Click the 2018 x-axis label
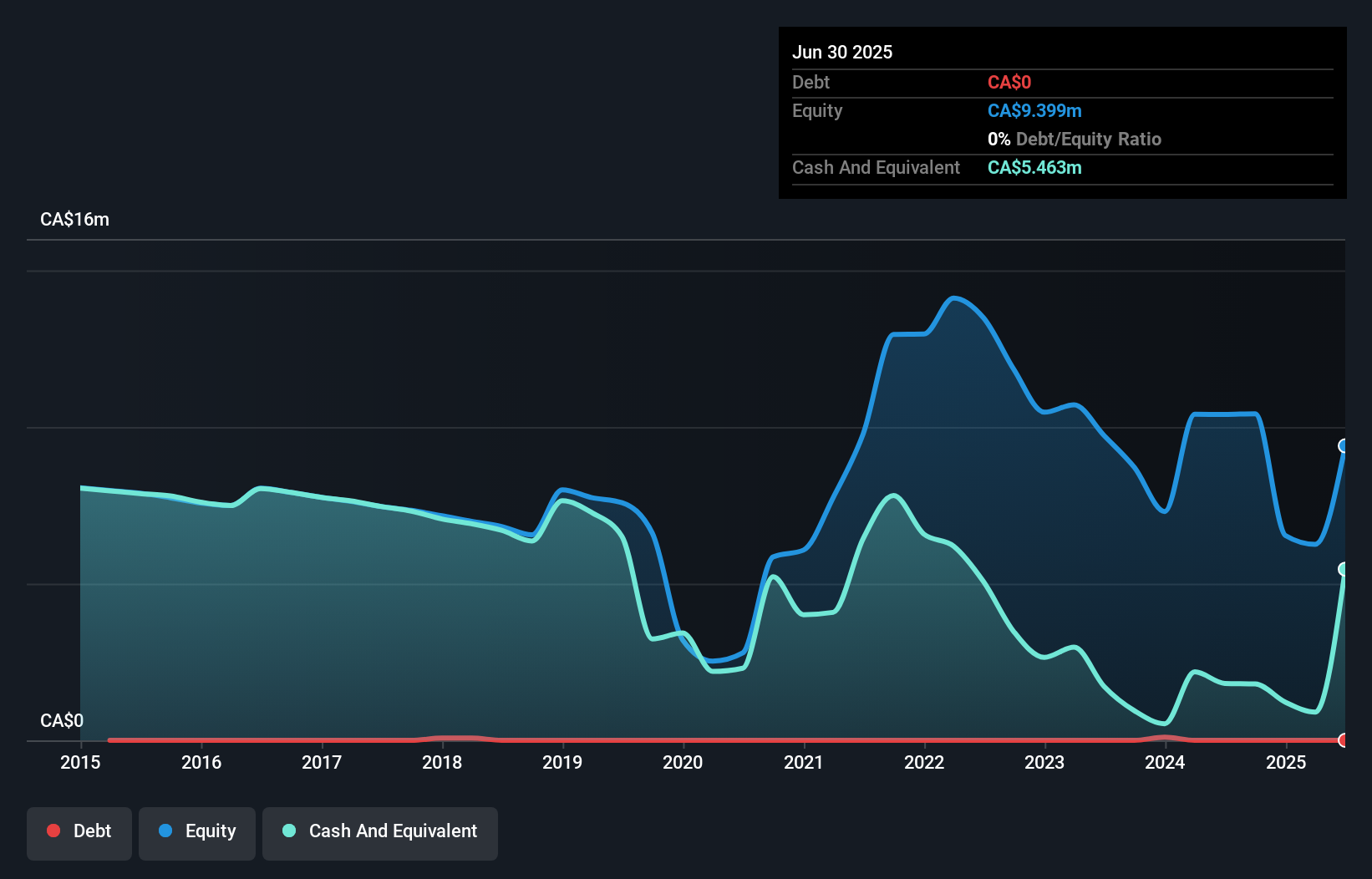Screen dimensions: 1372x879 tap(442, 762)
